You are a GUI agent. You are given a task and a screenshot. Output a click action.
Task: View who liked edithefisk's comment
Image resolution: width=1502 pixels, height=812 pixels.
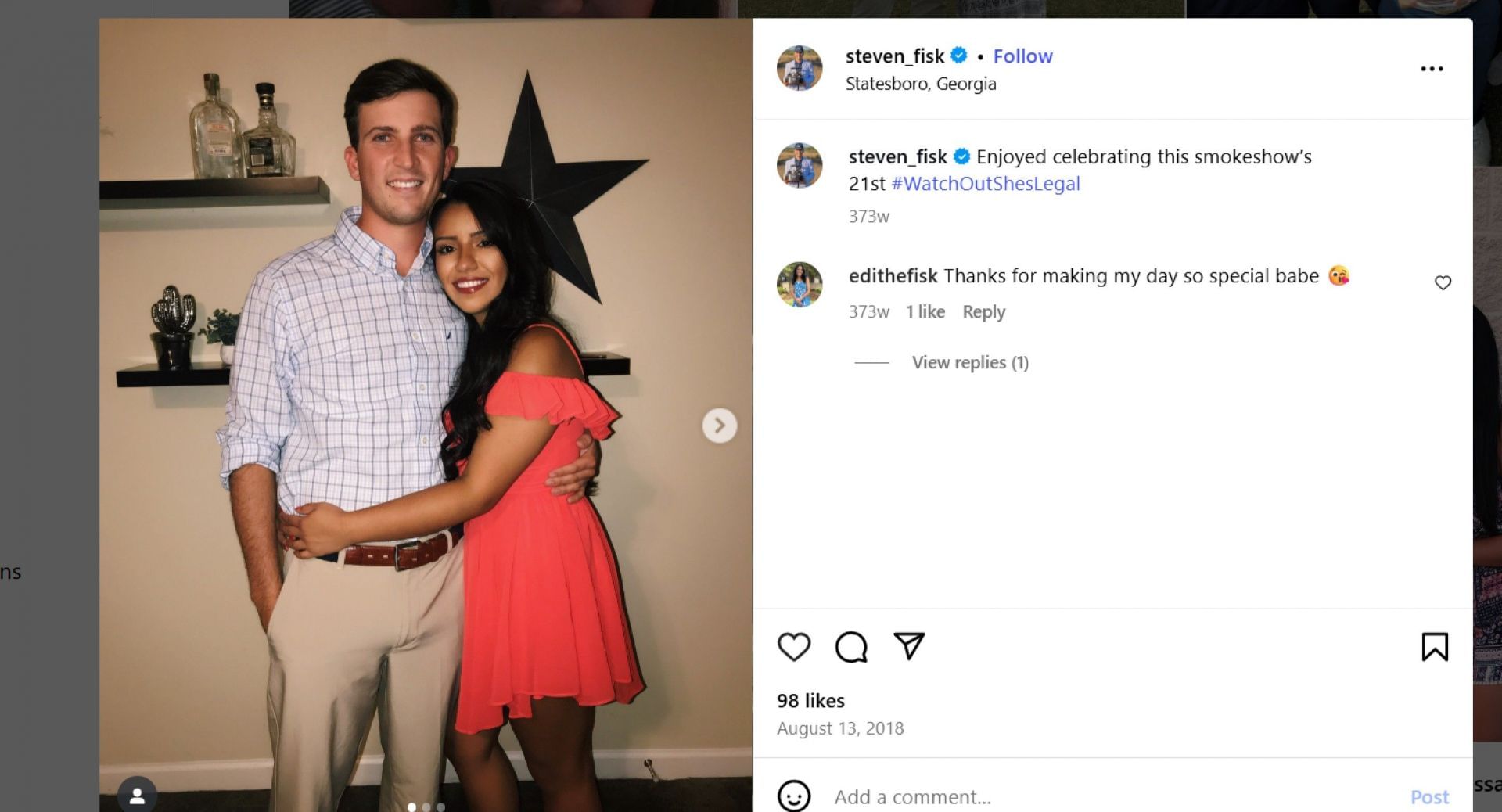point(925,312)
